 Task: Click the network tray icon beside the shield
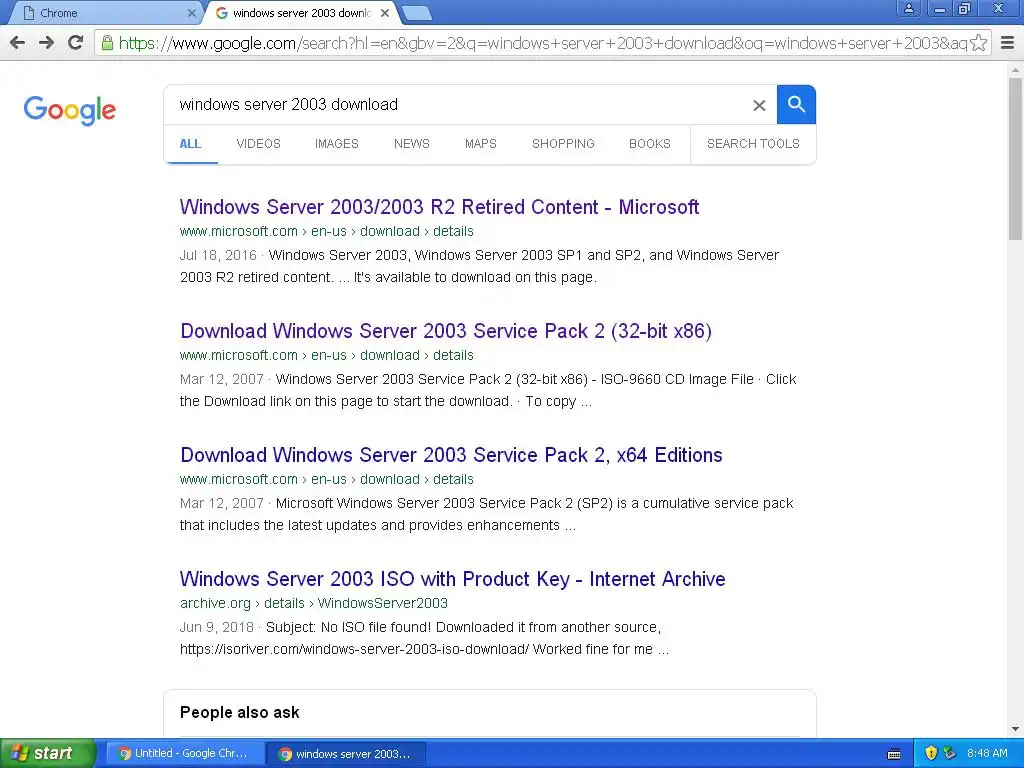(950, 753)
